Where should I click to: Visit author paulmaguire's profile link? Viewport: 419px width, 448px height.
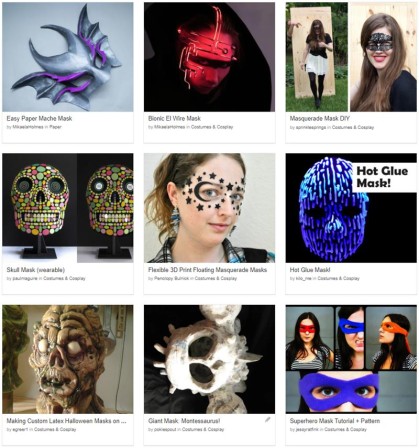click(x=25, y=278)
